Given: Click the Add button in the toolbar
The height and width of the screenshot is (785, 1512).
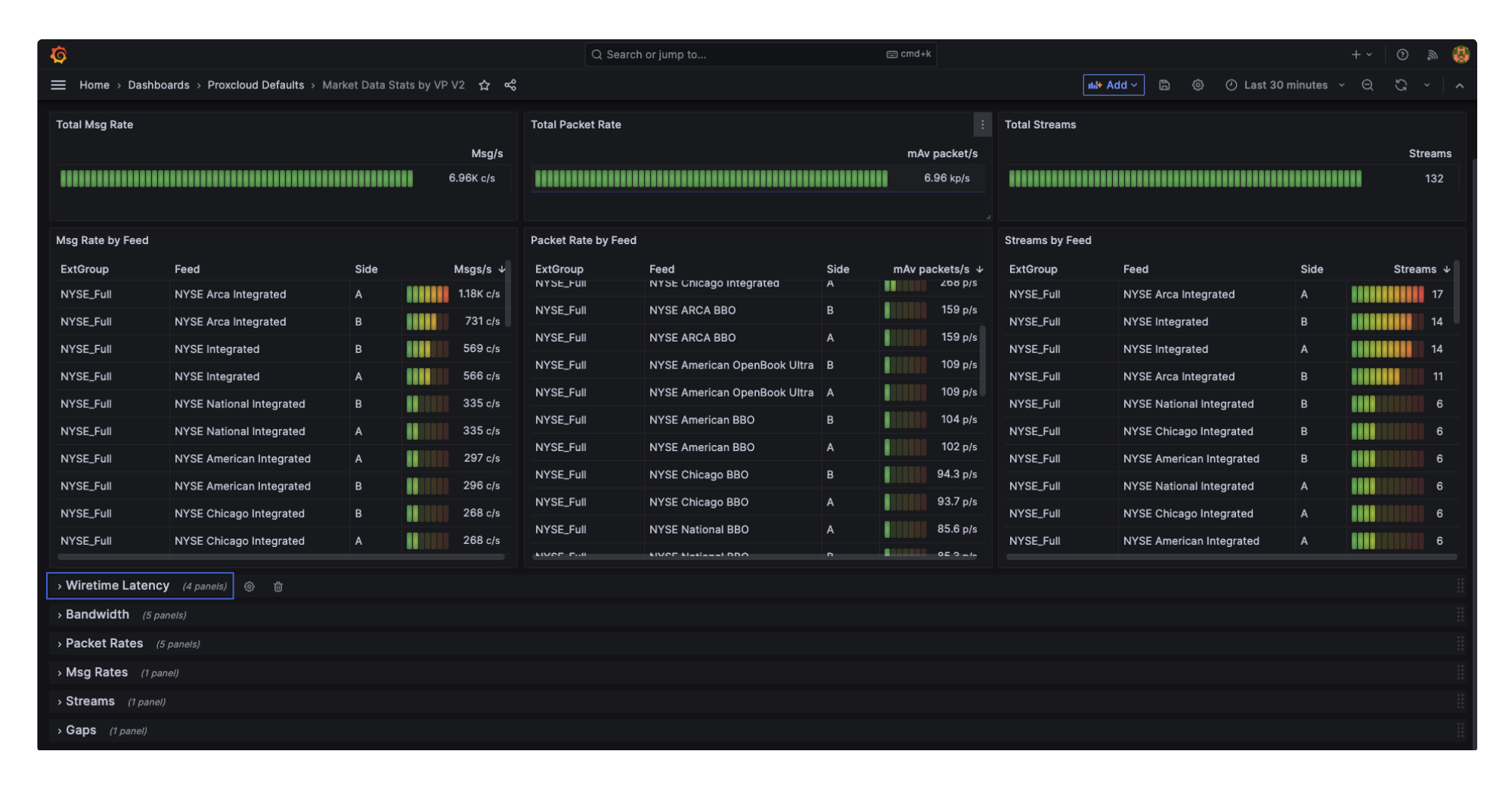Looking at the screenshot, I should [x=1113, y=85].
